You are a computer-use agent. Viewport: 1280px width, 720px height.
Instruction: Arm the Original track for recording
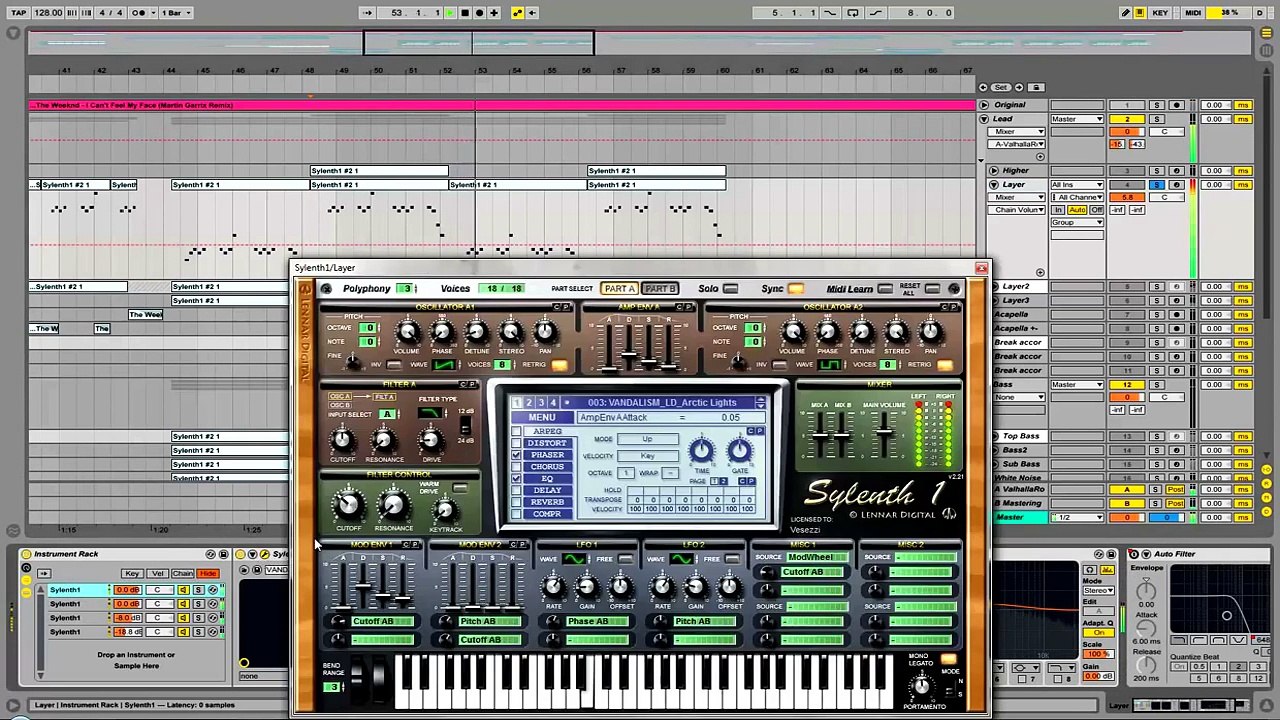point(1176,105)
